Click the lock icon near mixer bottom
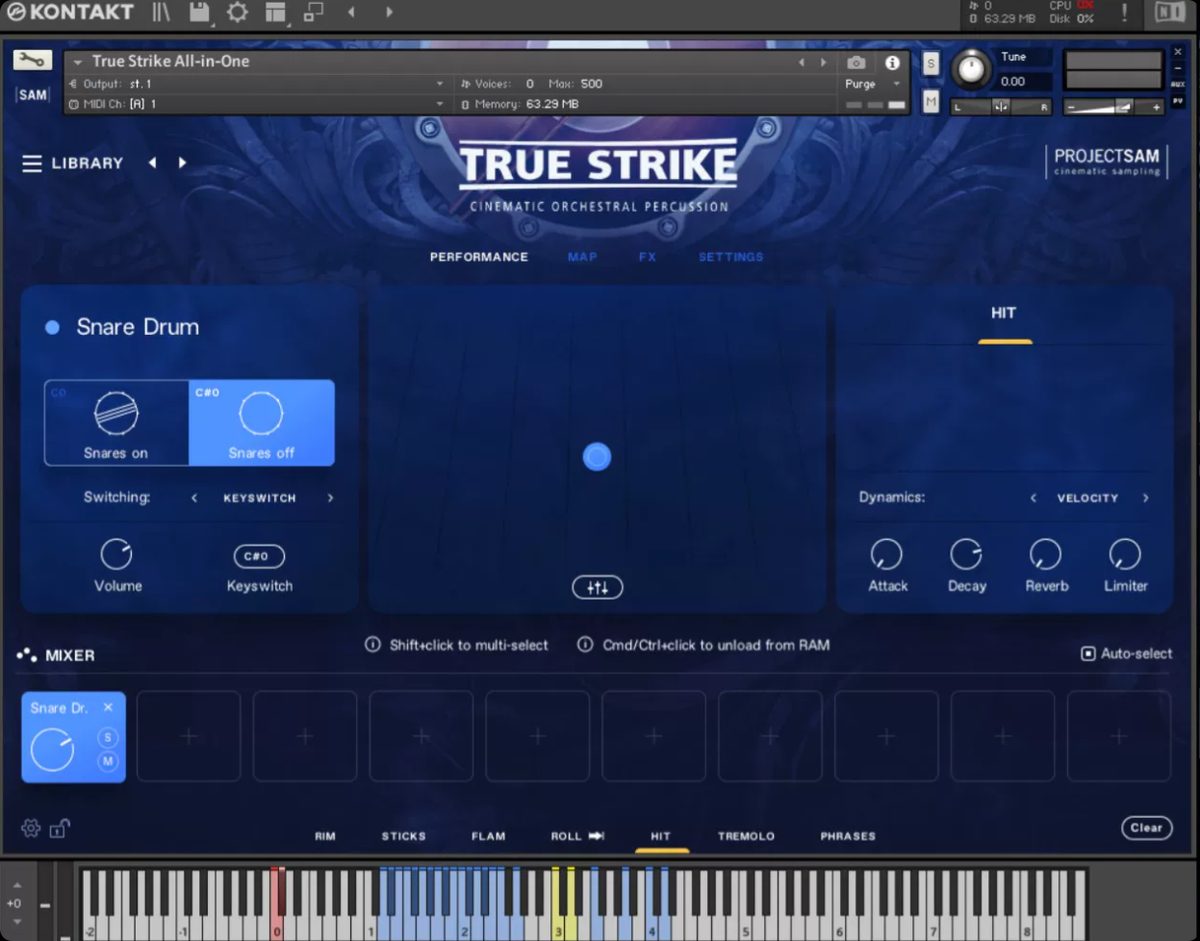1200x941 pixels. tap(60, 828)
